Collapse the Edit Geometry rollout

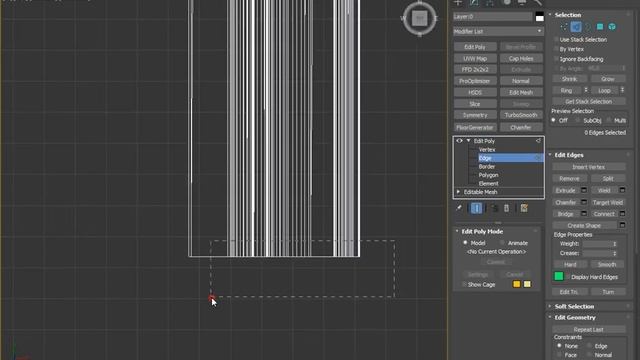[x=550, y=318]
